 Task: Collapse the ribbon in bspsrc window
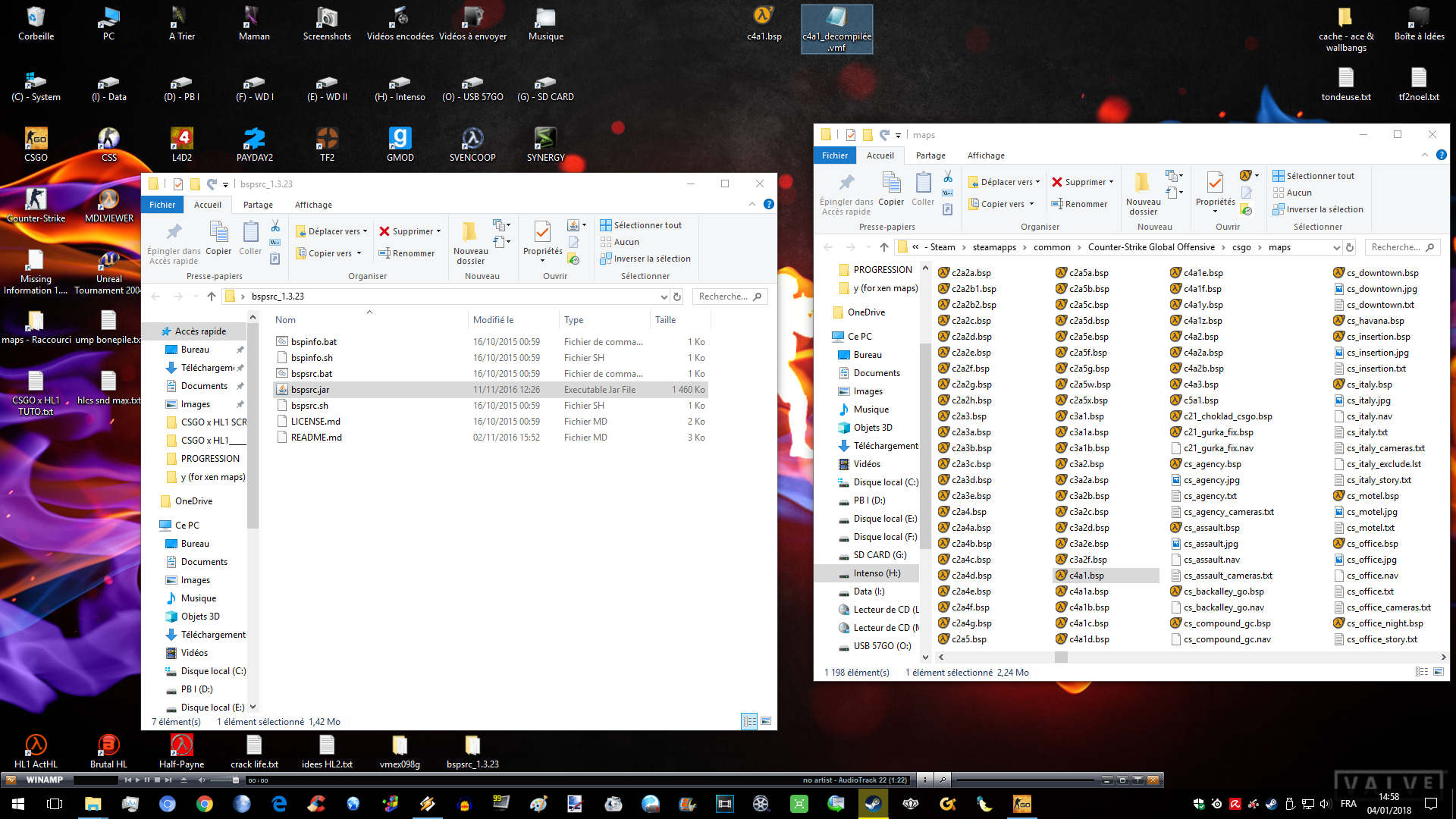[752, 204]
